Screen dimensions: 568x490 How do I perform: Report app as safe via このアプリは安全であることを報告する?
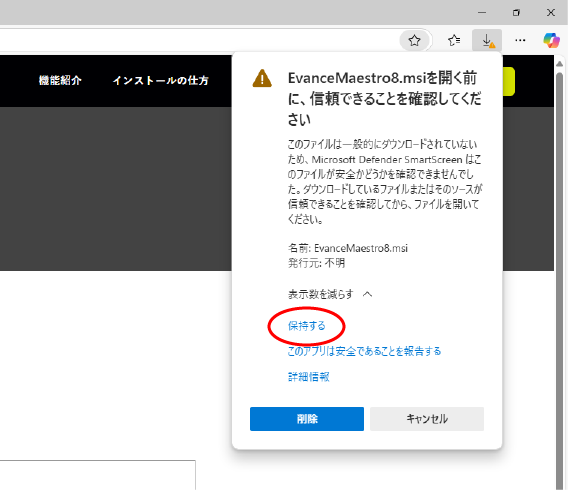364,351
